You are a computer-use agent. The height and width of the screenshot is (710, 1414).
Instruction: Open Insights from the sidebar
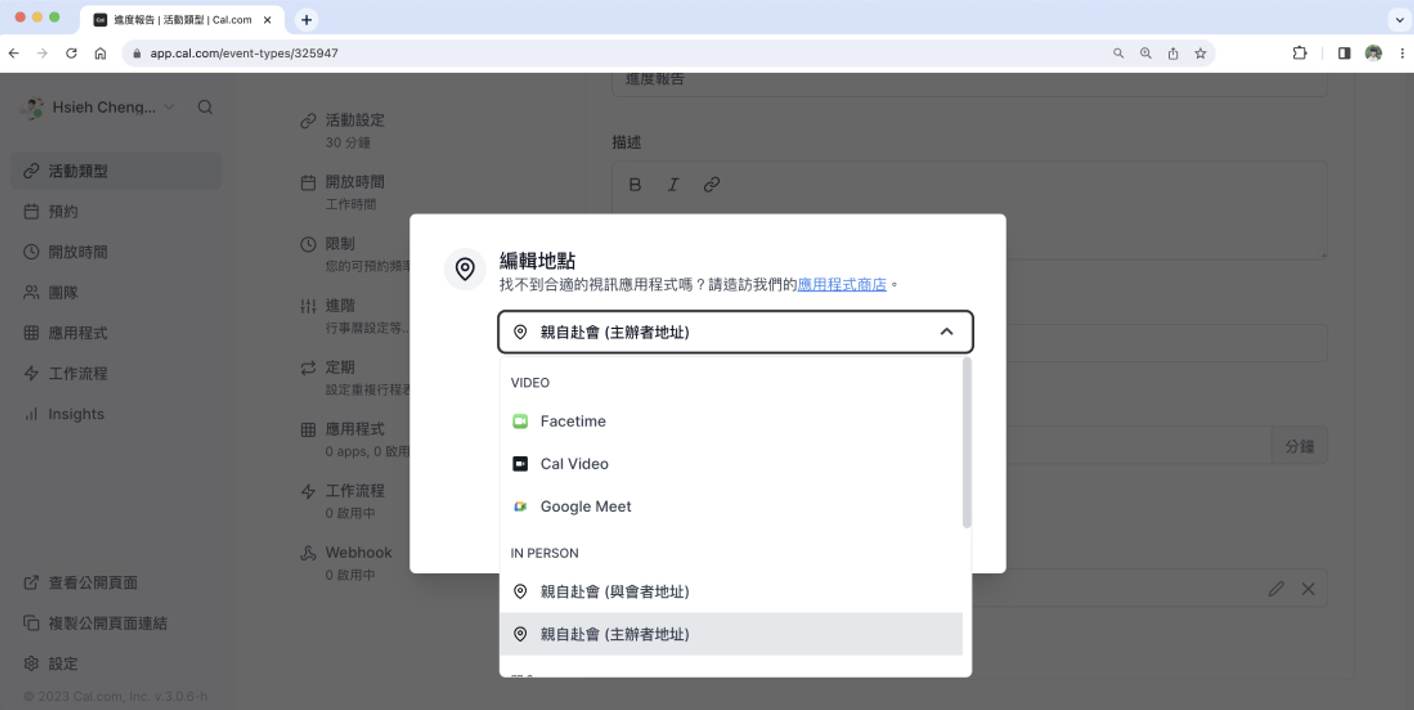75,413
